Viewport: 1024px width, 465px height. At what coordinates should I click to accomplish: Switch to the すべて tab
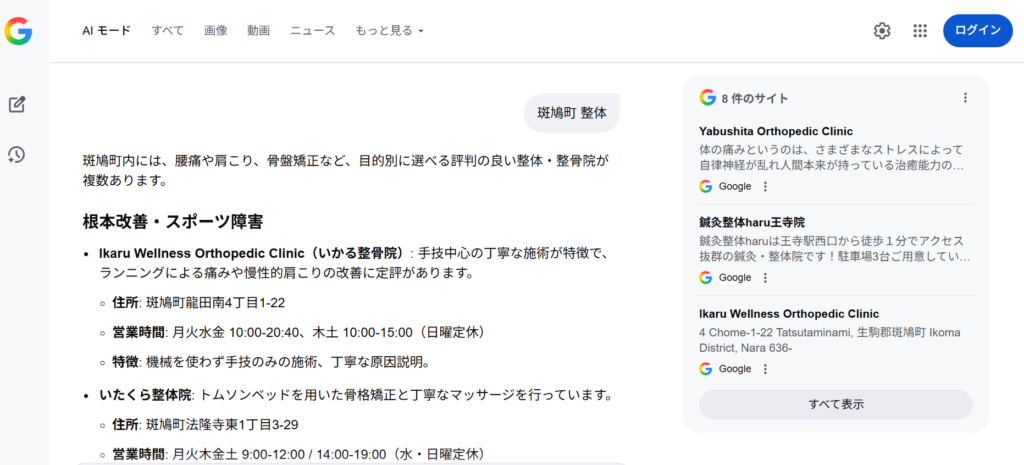[168, 31]
